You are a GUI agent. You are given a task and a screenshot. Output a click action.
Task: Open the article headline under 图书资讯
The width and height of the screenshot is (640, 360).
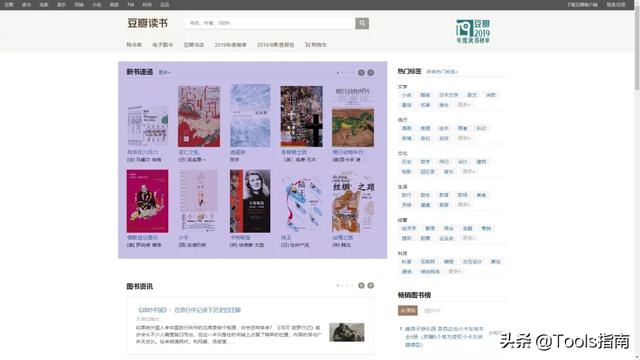(189, 310)
